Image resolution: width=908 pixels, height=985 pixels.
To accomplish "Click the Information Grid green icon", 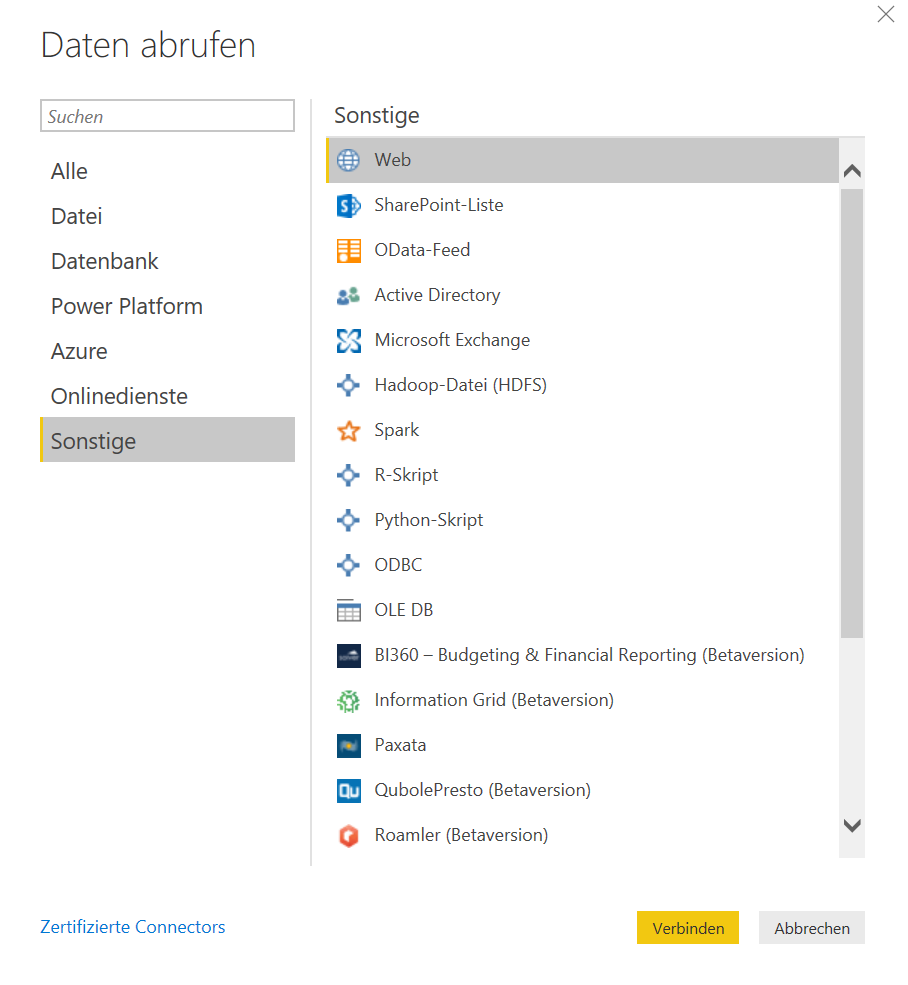I will click(348, 701).
